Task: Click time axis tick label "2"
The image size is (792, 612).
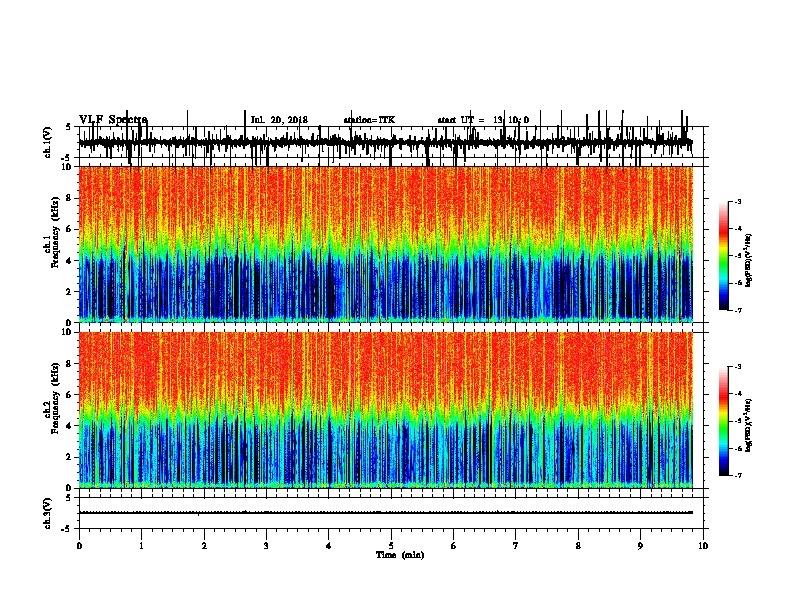Action: click(x=204, y=546)
